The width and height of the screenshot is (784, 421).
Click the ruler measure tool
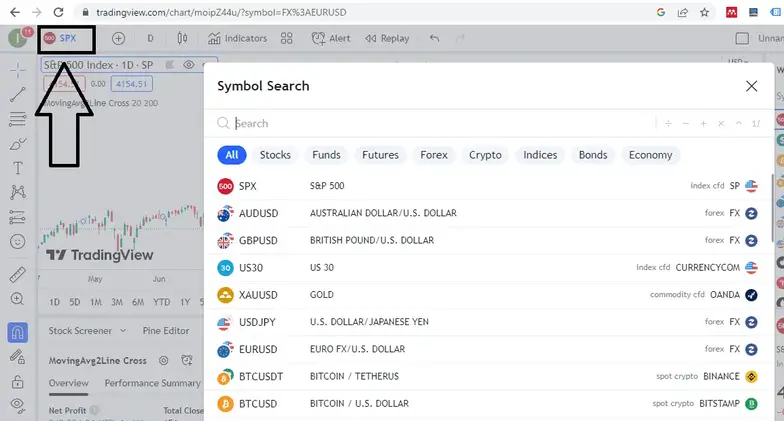pos(17,274)
